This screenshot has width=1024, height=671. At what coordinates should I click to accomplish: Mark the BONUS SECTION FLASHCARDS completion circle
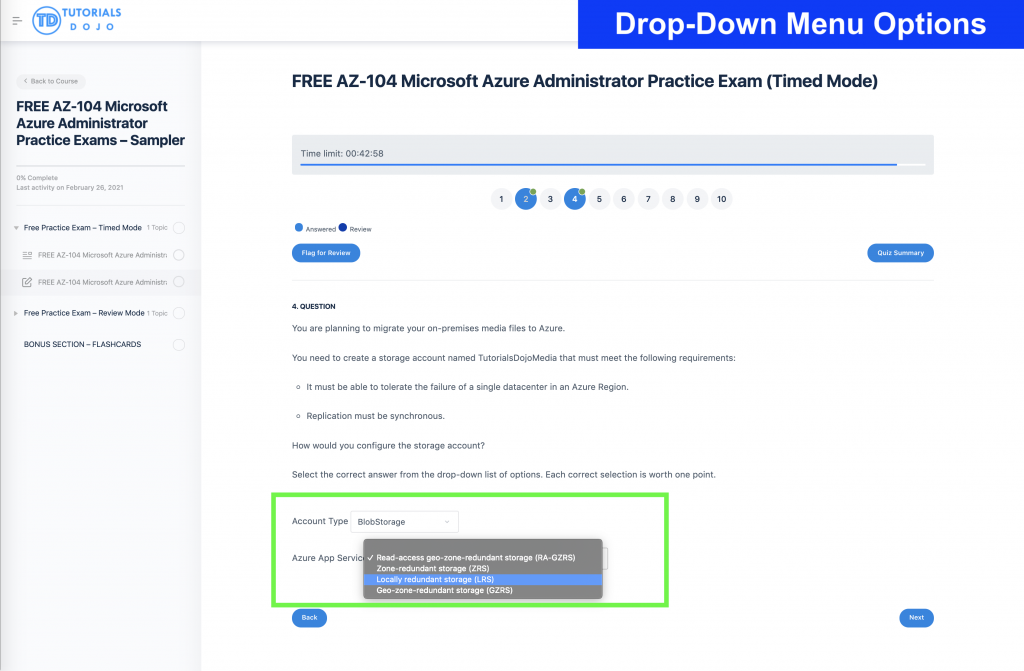pyautogui.click(x=179, y=345)
